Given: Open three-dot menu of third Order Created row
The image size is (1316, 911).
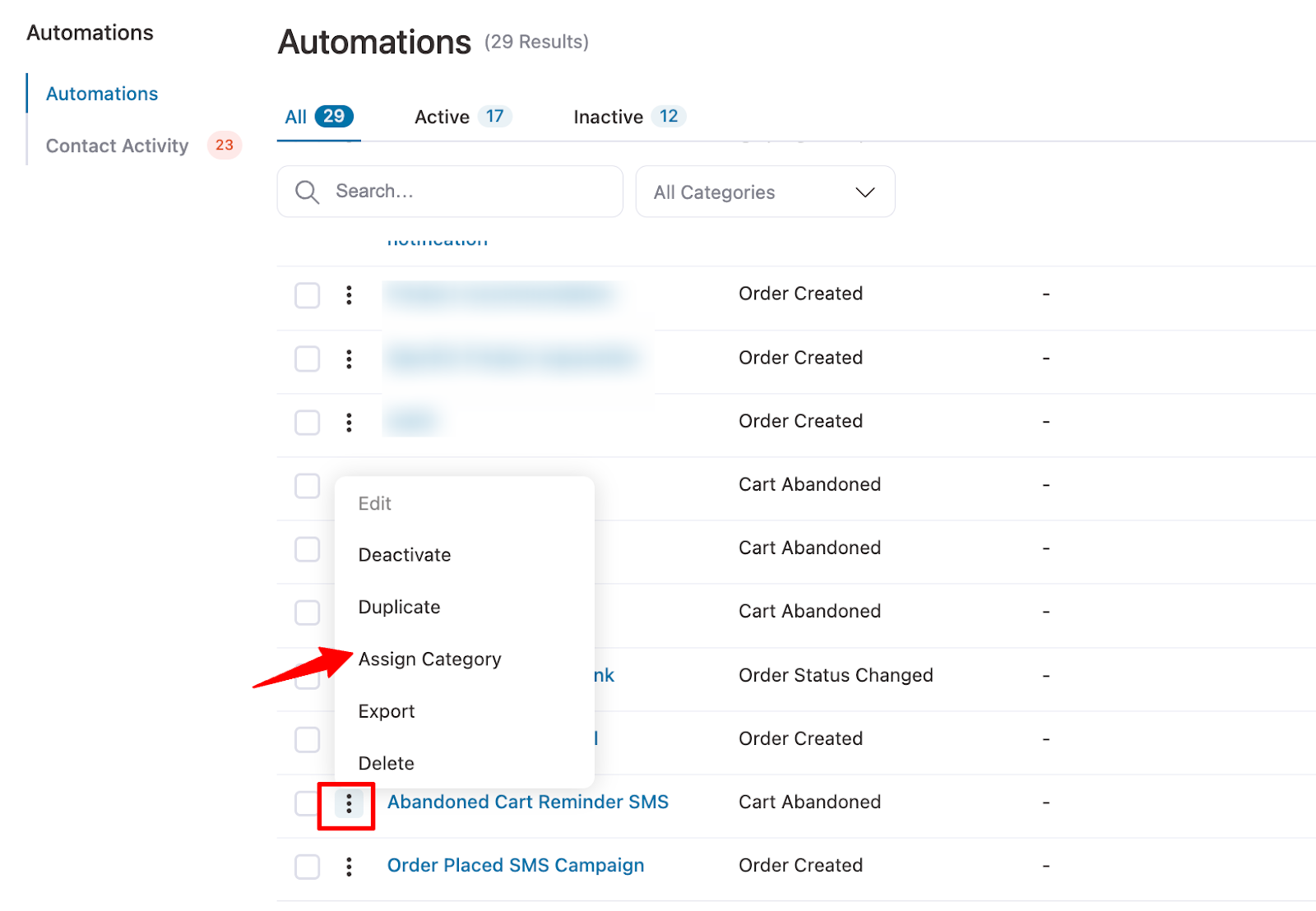Looking at the screenshot, I should 349,423.
